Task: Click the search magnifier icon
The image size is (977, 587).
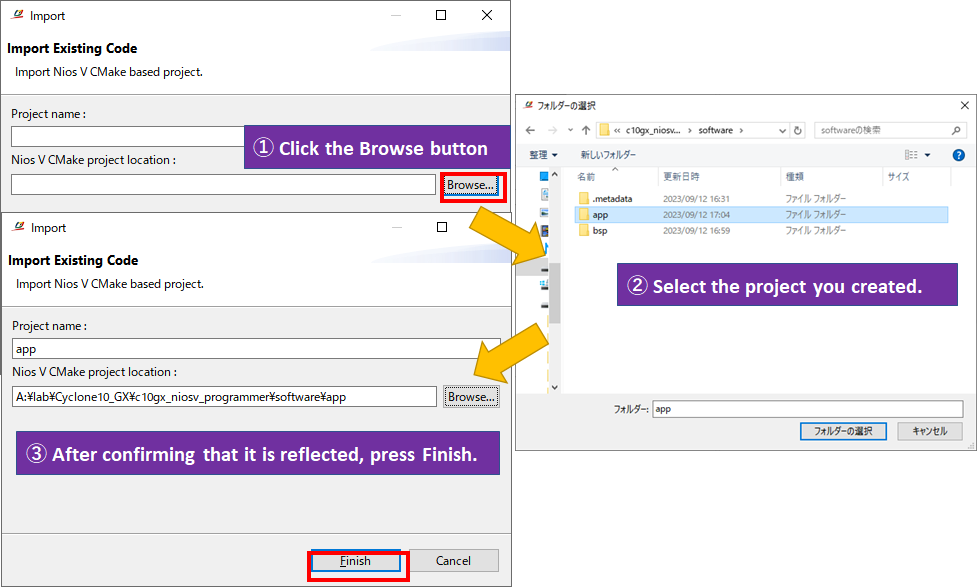Action: [955, 129]
